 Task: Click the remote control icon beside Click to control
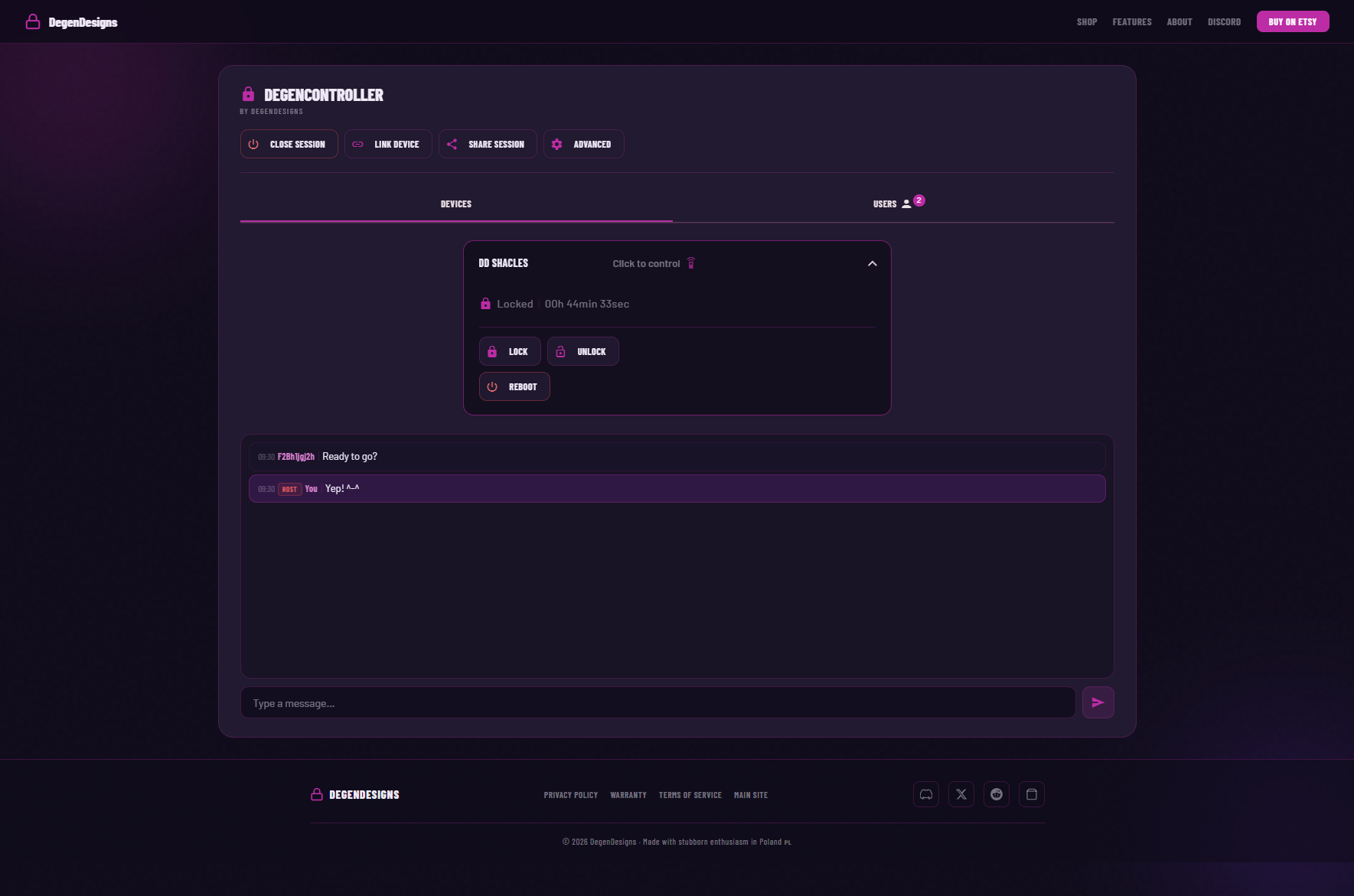pyautogui.click(x=691, y=263)
